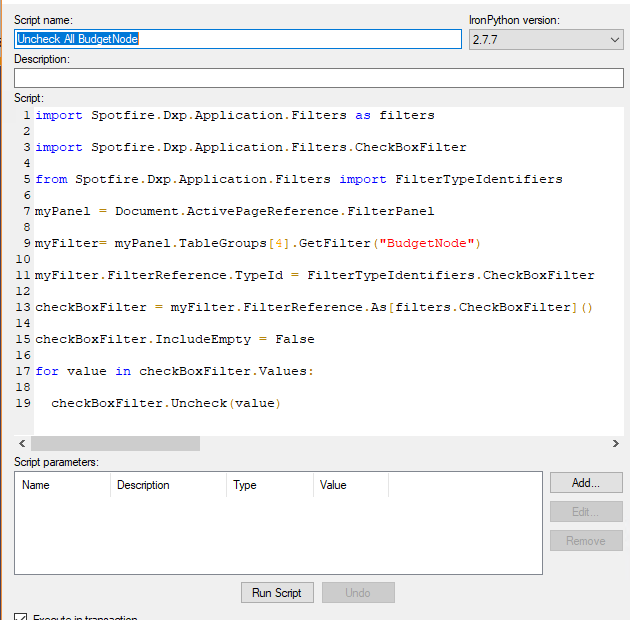This screenshot has height=620, width=630.
Task: Click line 13 checkBoxFilter assignment
Action: [314, 307]
